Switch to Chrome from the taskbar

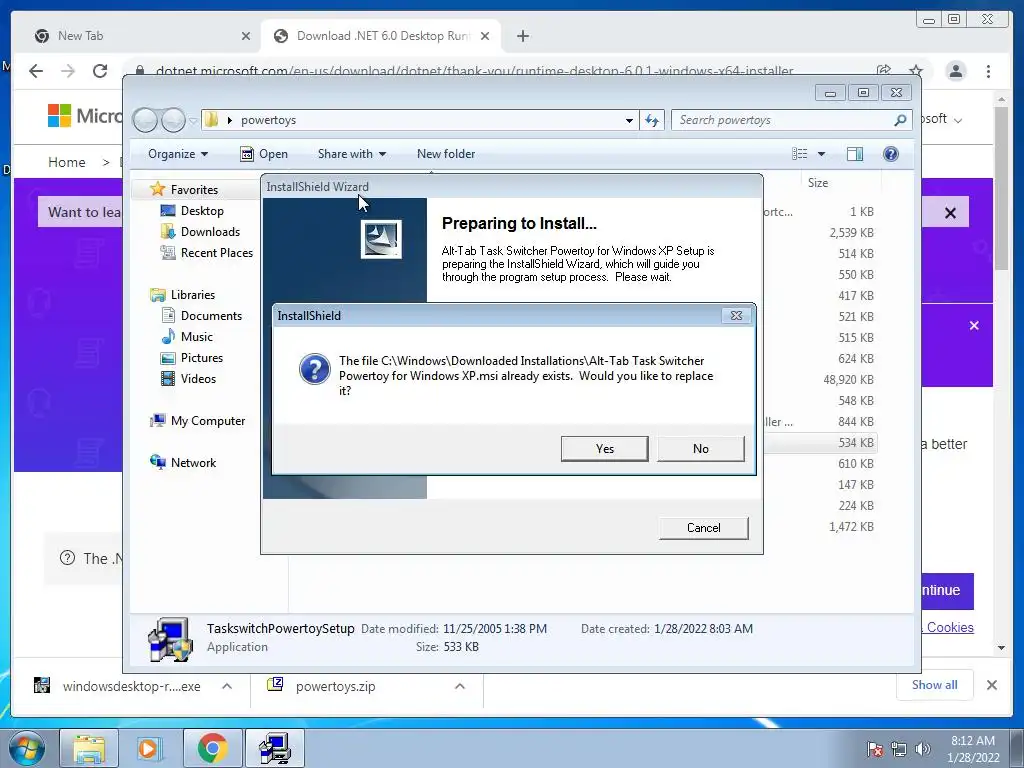coord(212,748)
